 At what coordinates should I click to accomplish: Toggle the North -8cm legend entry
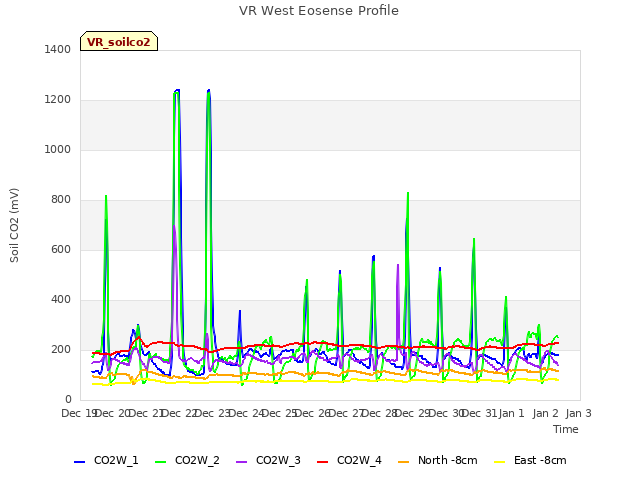click(438, 460)
